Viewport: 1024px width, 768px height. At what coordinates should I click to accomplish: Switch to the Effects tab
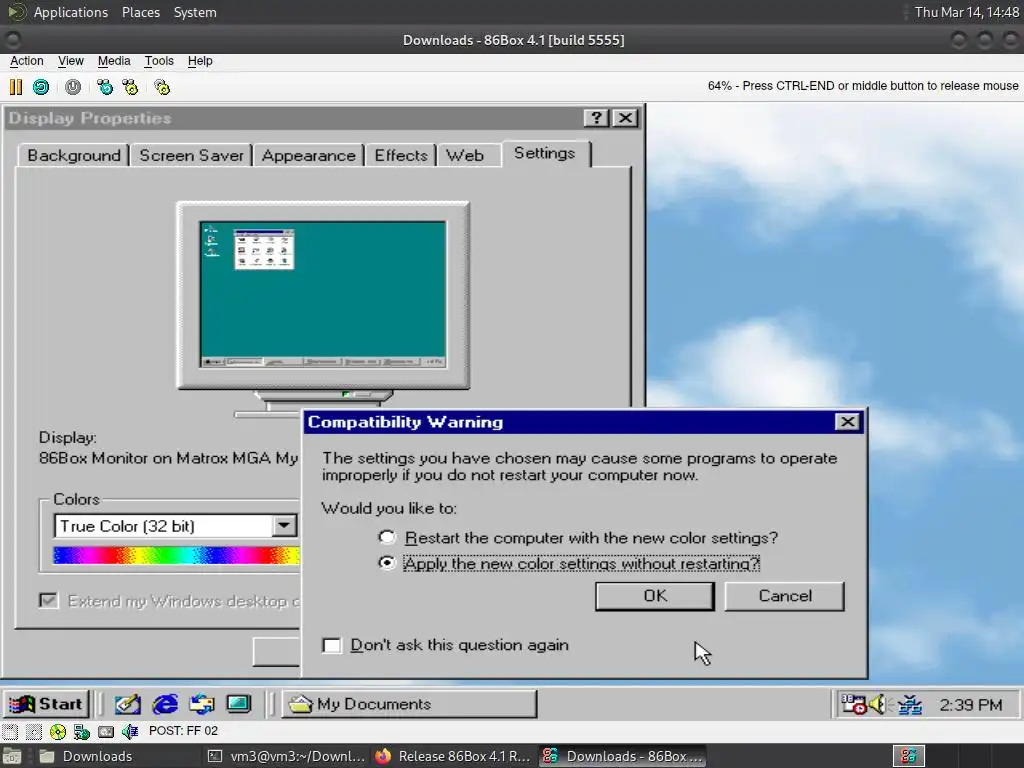401,155
